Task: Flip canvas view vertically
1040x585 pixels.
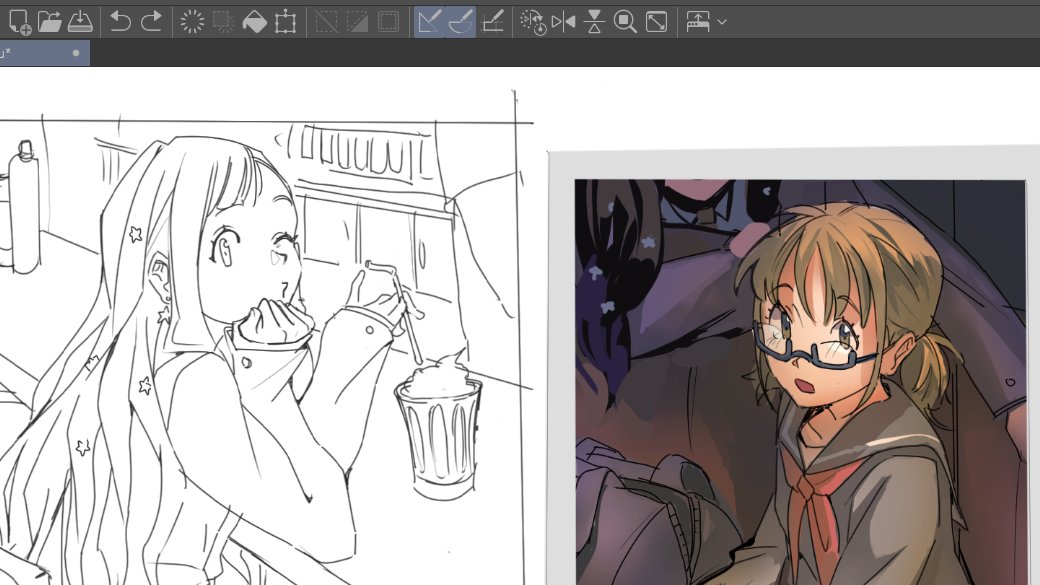Action: click(x=594, y=22)
